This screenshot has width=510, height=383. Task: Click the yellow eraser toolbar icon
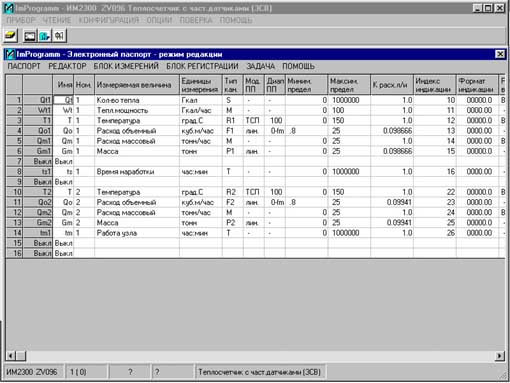pos(11,35)
